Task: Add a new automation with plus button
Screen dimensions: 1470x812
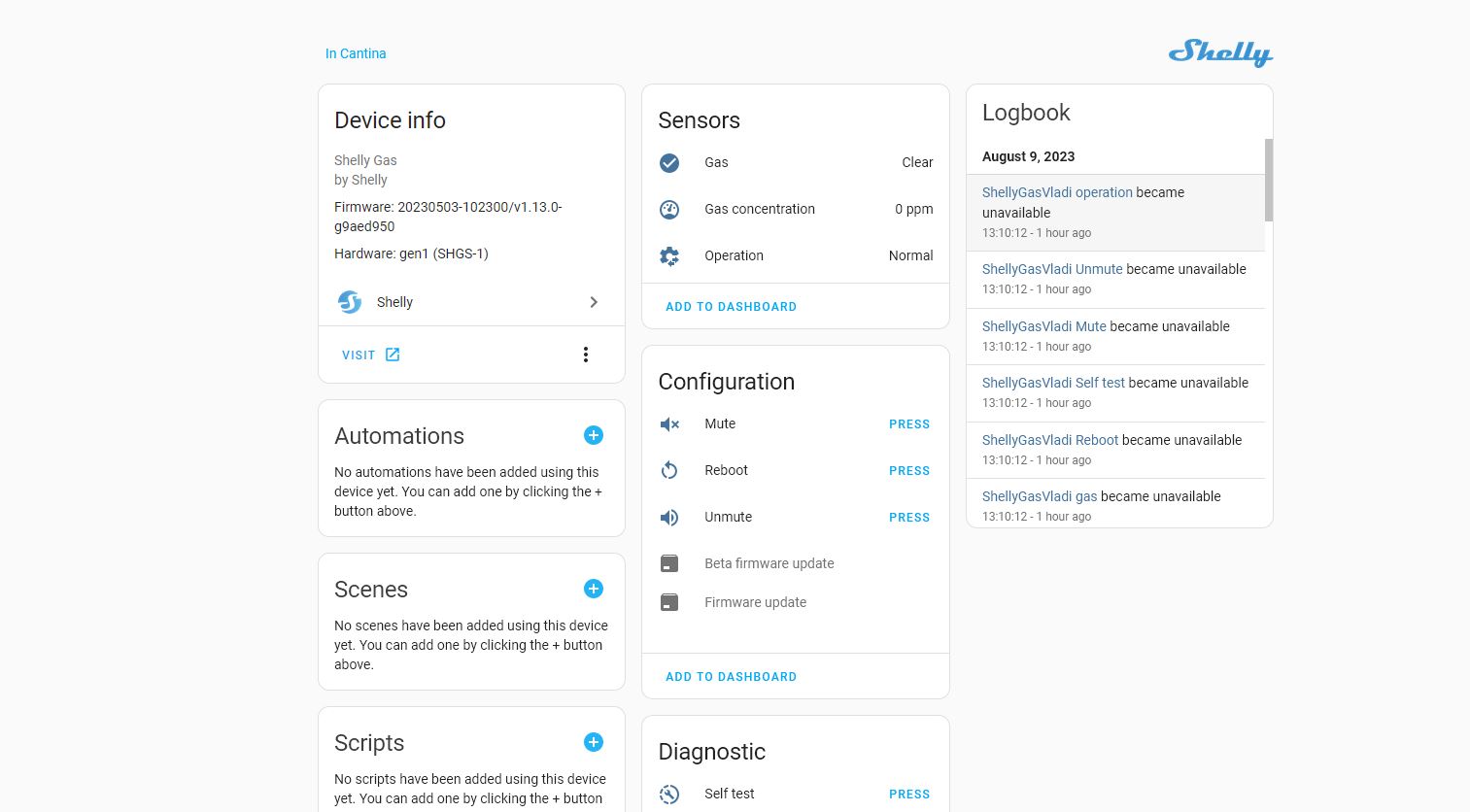Action: click(593, 435)
